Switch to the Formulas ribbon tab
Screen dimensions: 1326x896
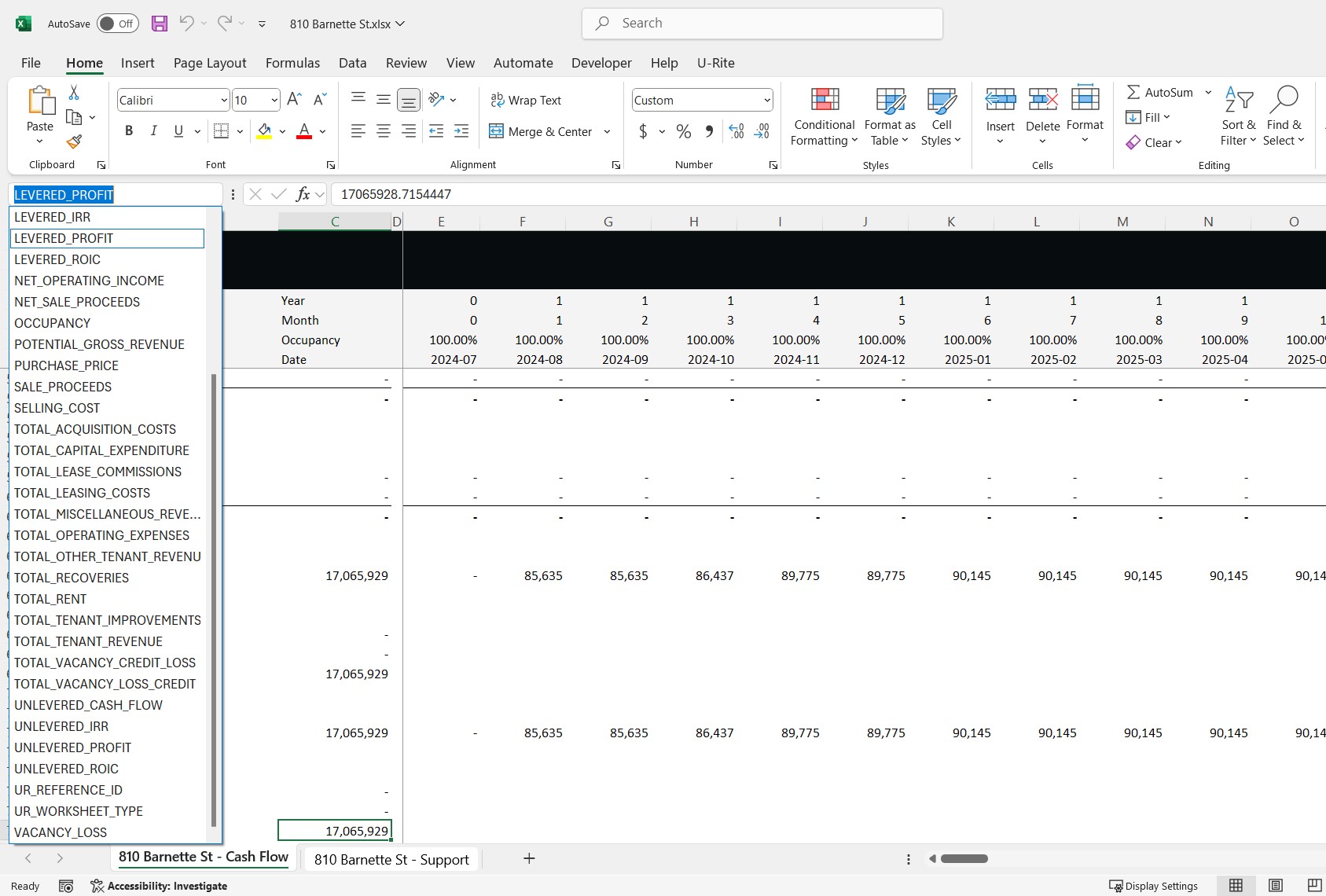click(292, 63)
